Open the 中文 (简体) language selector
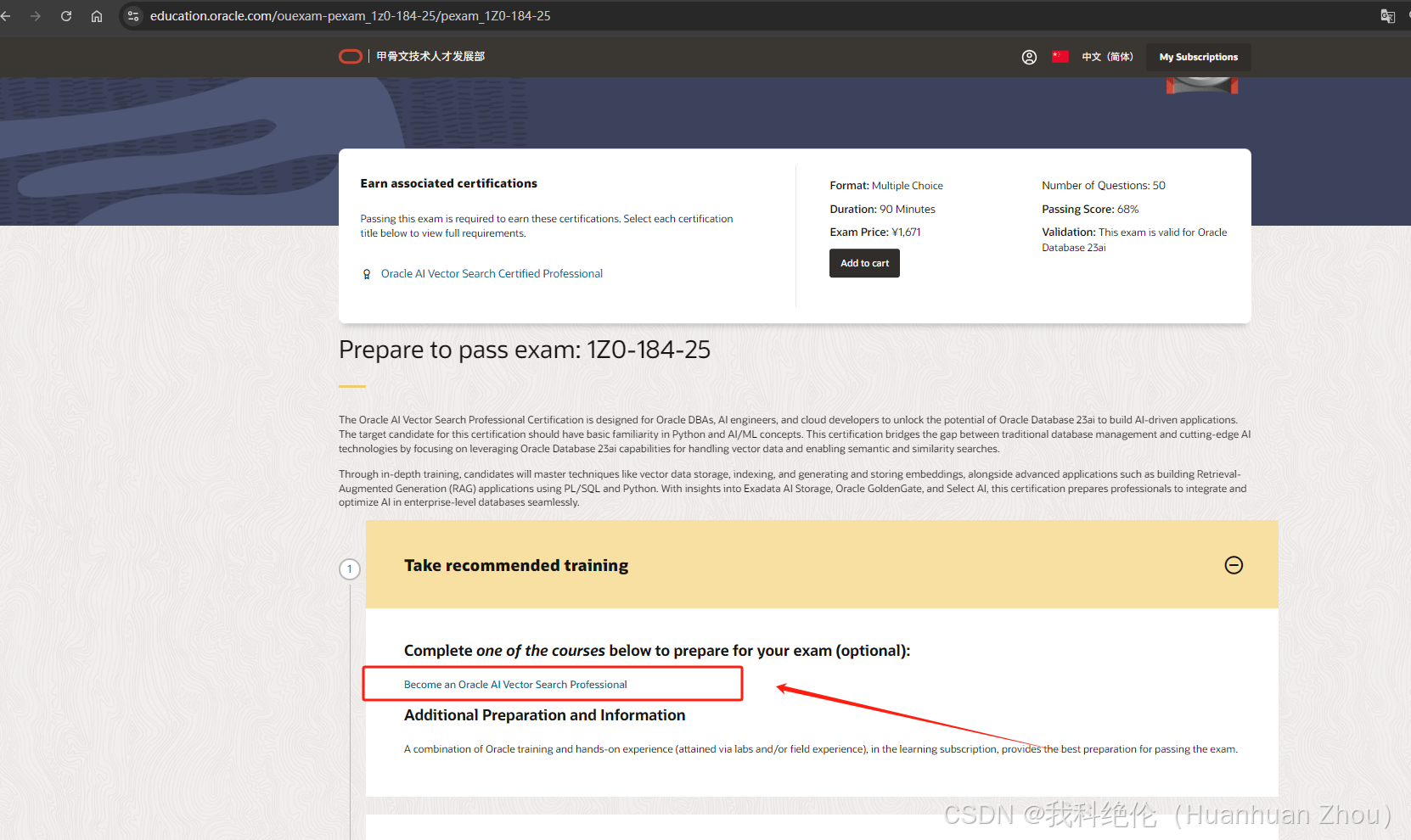 click(1107, 57)
